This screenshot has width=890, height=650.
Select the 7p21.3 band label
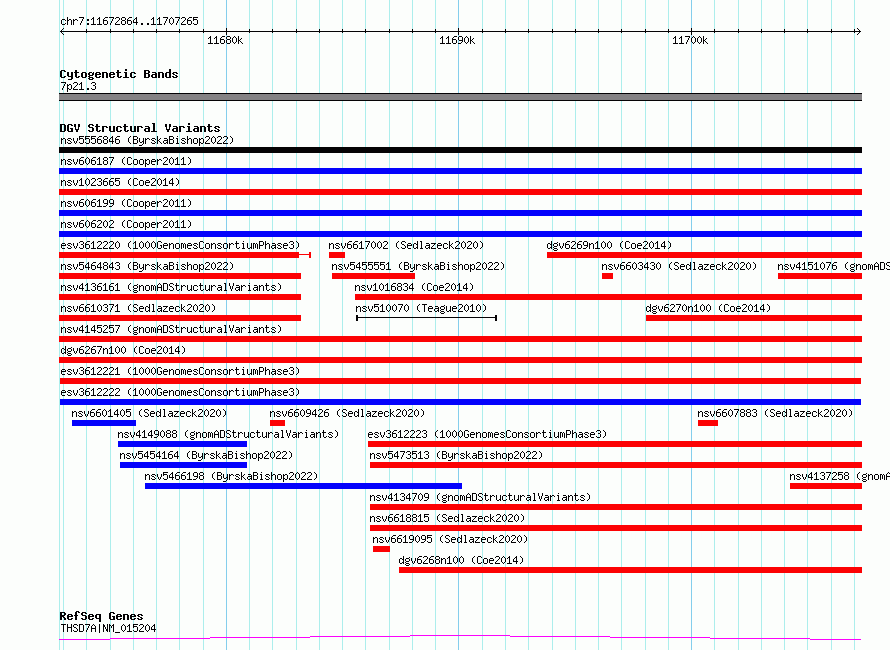pyautogui.click(x=78, y=86)
